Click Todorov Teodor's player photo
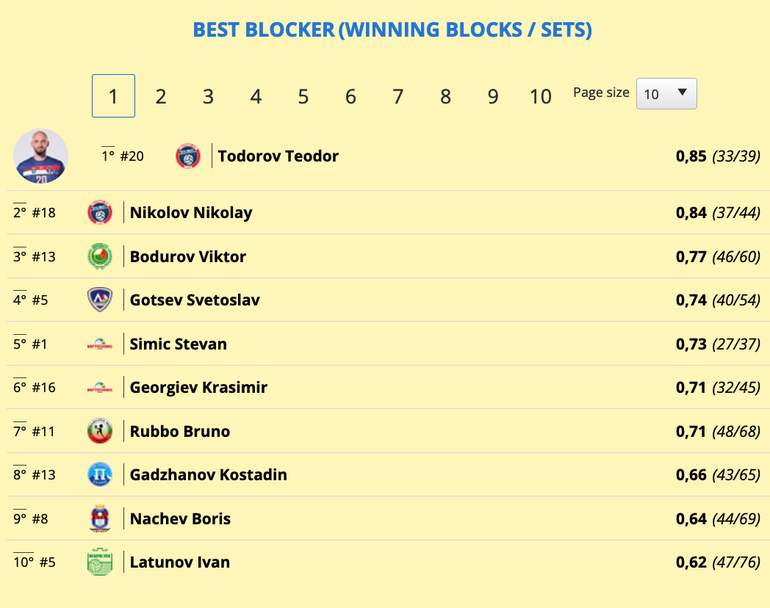770x608 pixels. (41, 156)
